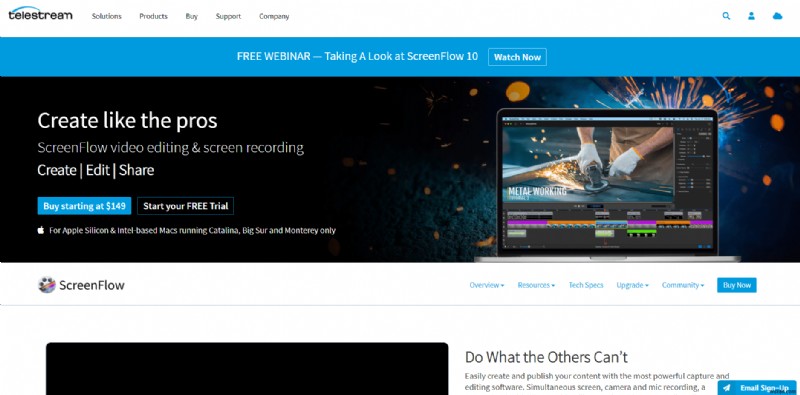Go to Tech Specs page

(x=586, y=285)
